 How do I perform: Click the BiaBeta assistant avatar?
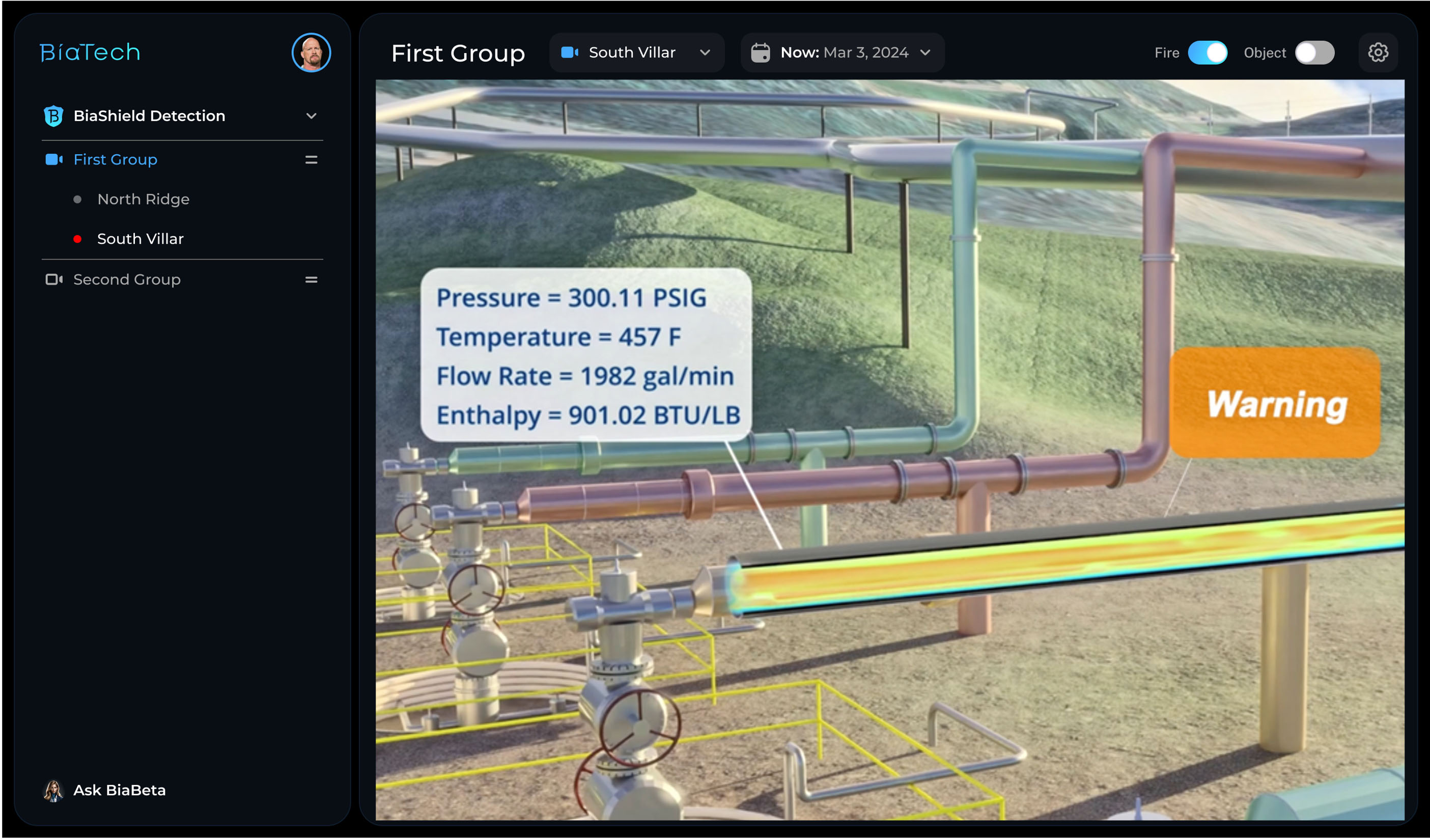point(53,791)
